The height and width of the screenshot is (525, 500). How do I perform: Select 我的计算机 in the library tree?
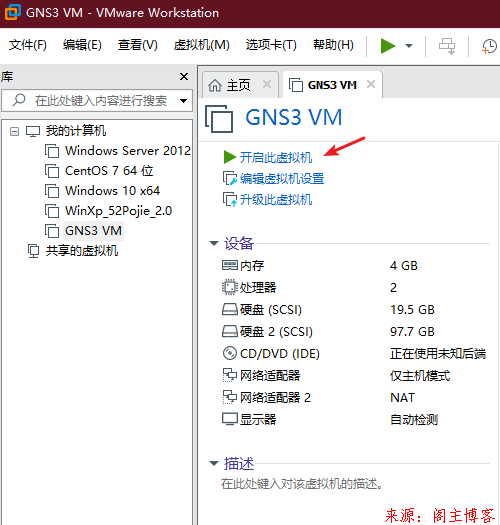pos(76,131)
